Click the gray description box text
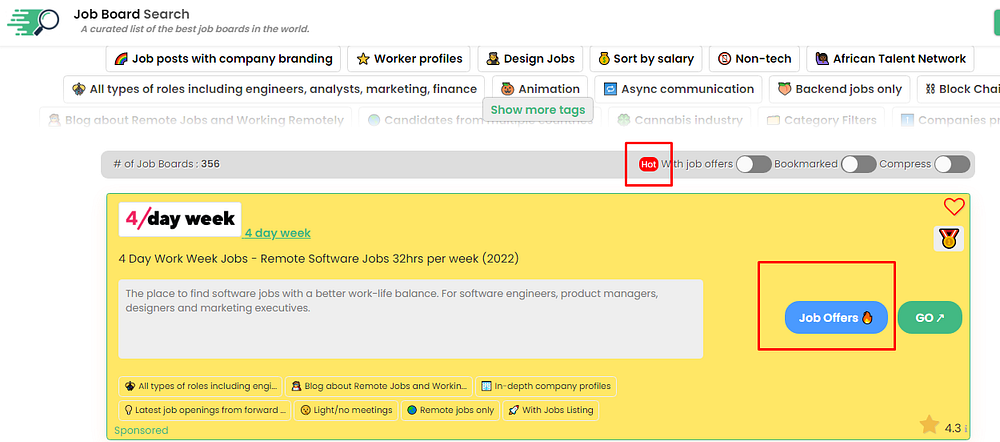The width and height of the screenshot is (1000, 442). [411, 318]
